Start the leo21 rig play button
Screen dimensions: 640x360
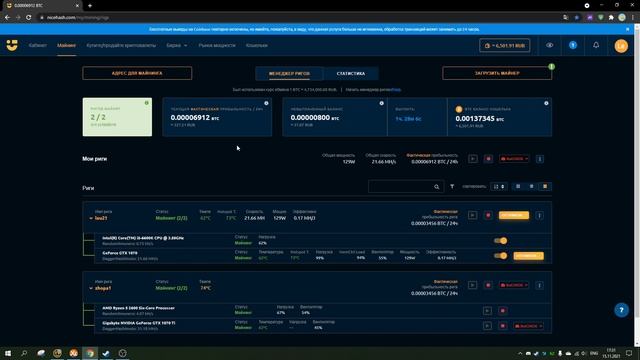473,215
